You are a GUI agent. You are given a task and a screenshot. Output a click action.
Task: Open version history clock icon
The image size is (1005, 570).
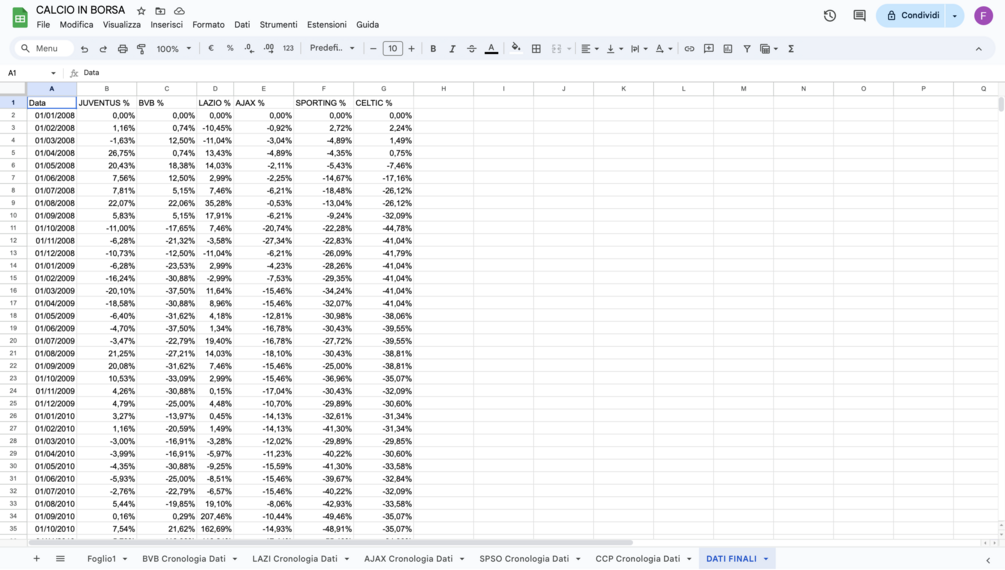coord(830,15)
